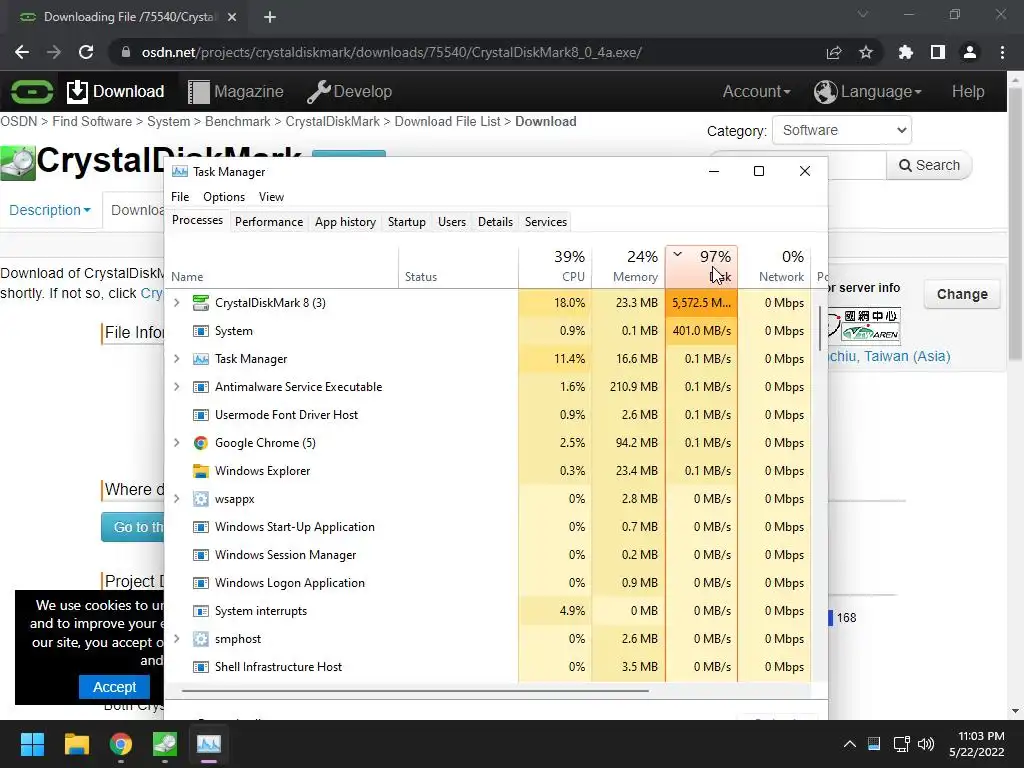Image resolution: width=1024 pixels, height=768 pixels.
Task: Open the Download section in OSDN header
Action: (116, 91)
